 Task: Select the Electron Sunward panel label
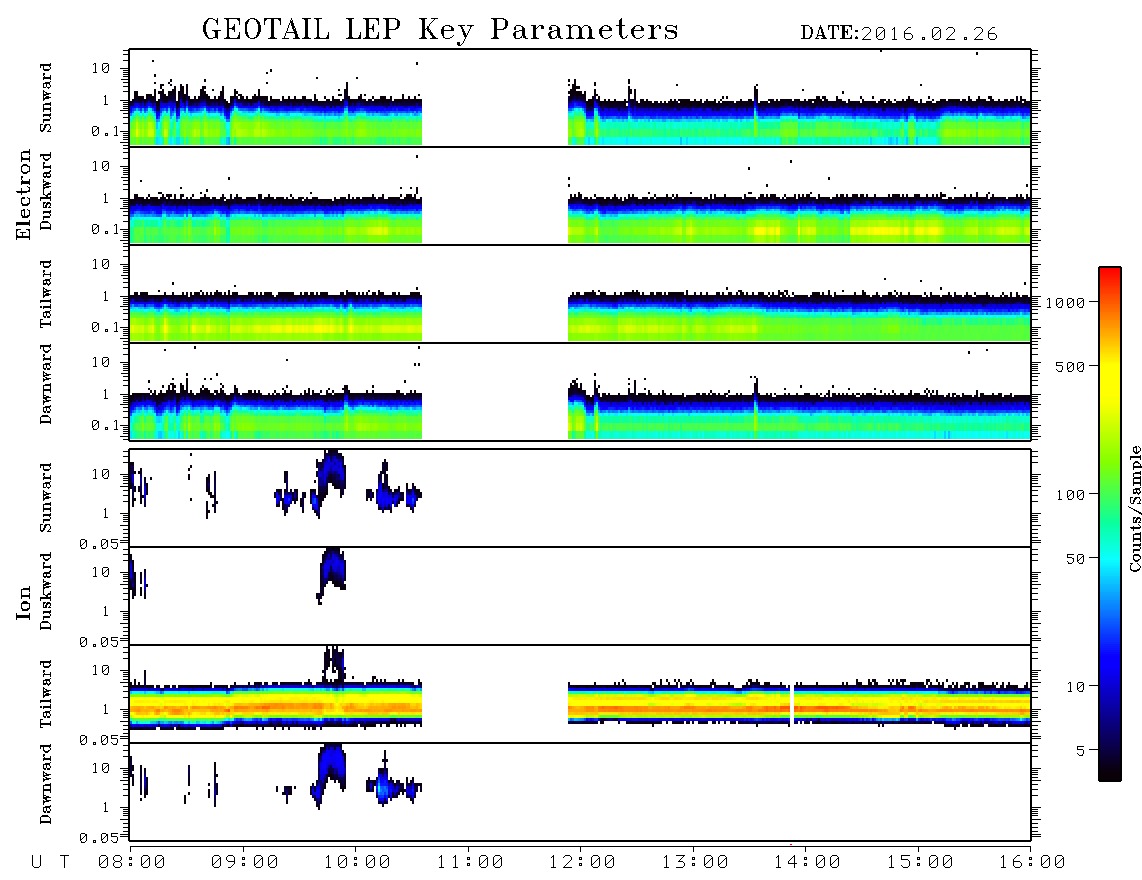tap(46, 98)
